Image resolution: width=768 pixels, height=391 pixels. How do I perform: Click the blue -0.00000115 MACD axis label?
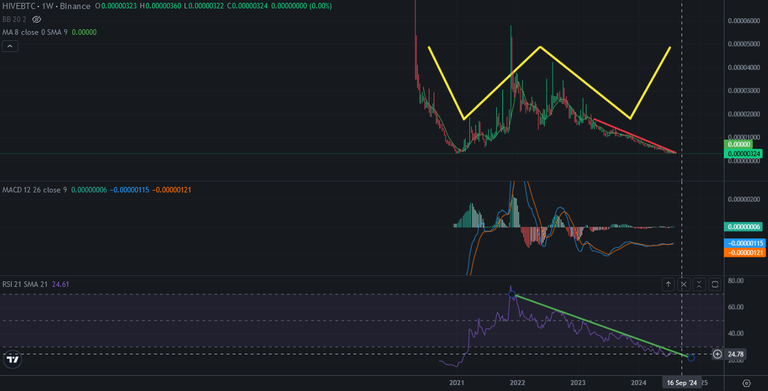tap(744, 243)
